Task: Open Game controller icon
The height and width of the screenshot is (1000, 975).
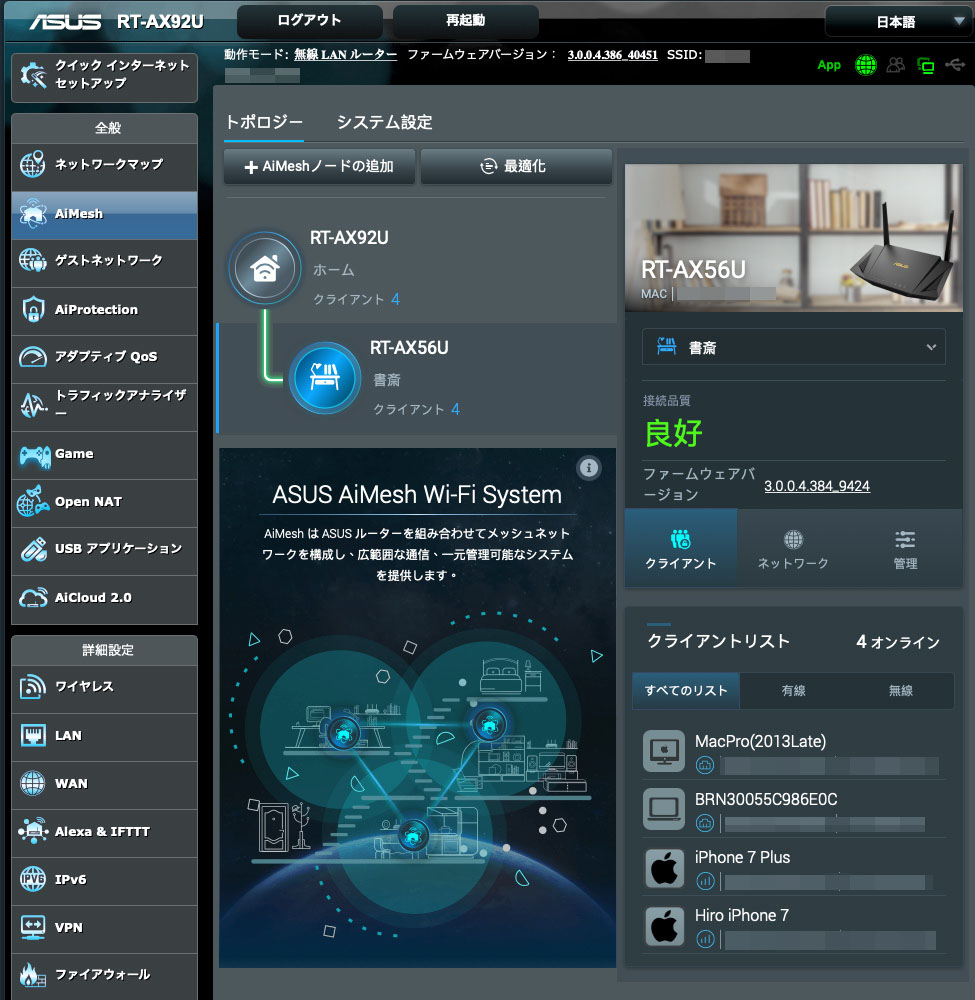Action: (x=34, y=455)
